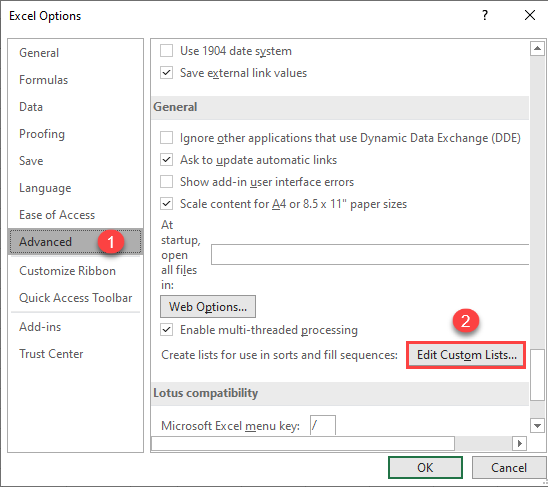Viewport: 548px width, 487px height.
Task: Click the vertical scrollbar up arrow
Action: pos(537,49)
